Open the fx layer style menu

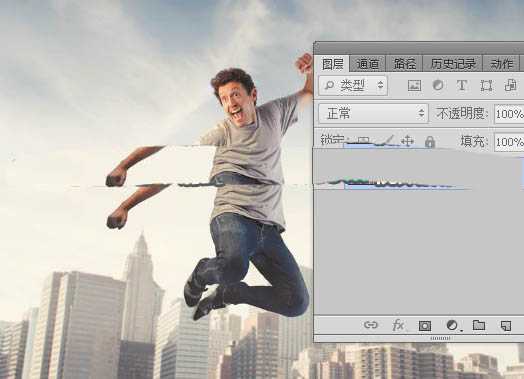click(x=398, y=325)
